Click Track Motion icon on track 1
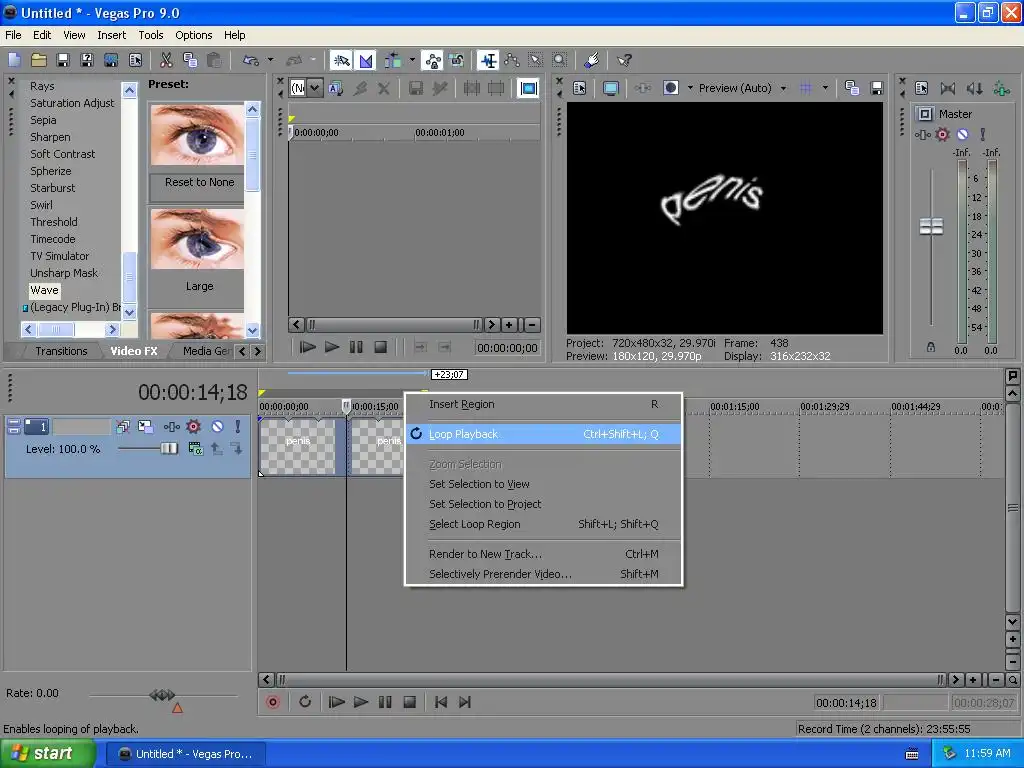Screen dimensions: 1024x768 [x=145, y=426]
